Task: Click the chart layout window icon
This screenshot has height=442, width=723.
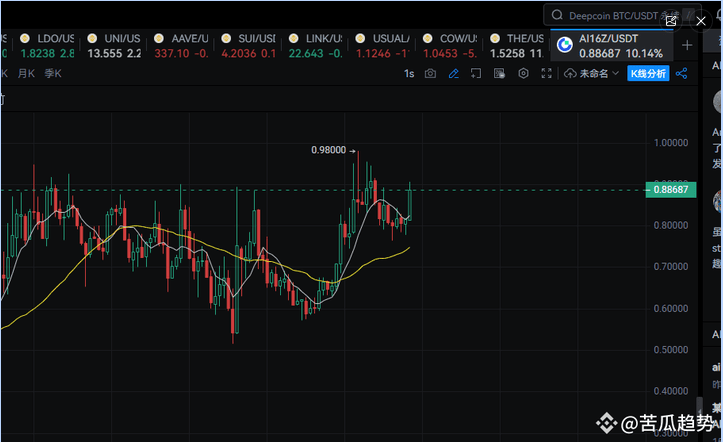Action: pyautogui.click(x=476, y=74)
